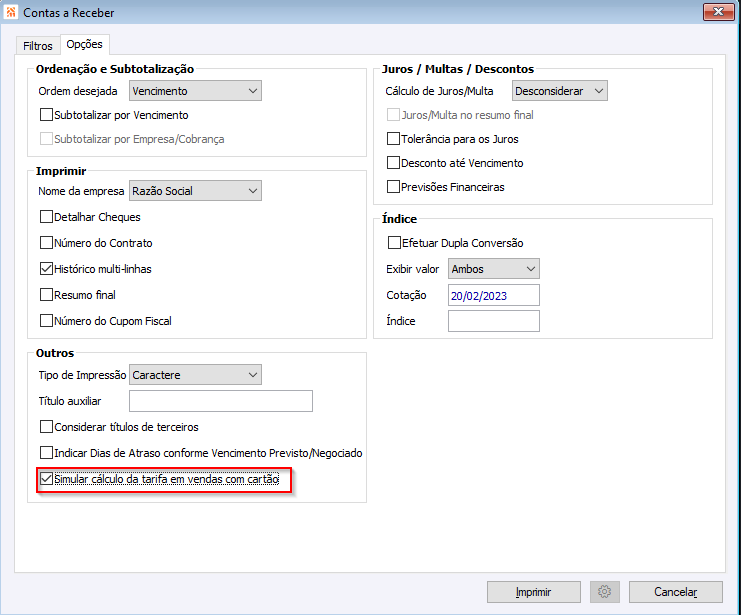Select the Opções tab

point(84,45)
